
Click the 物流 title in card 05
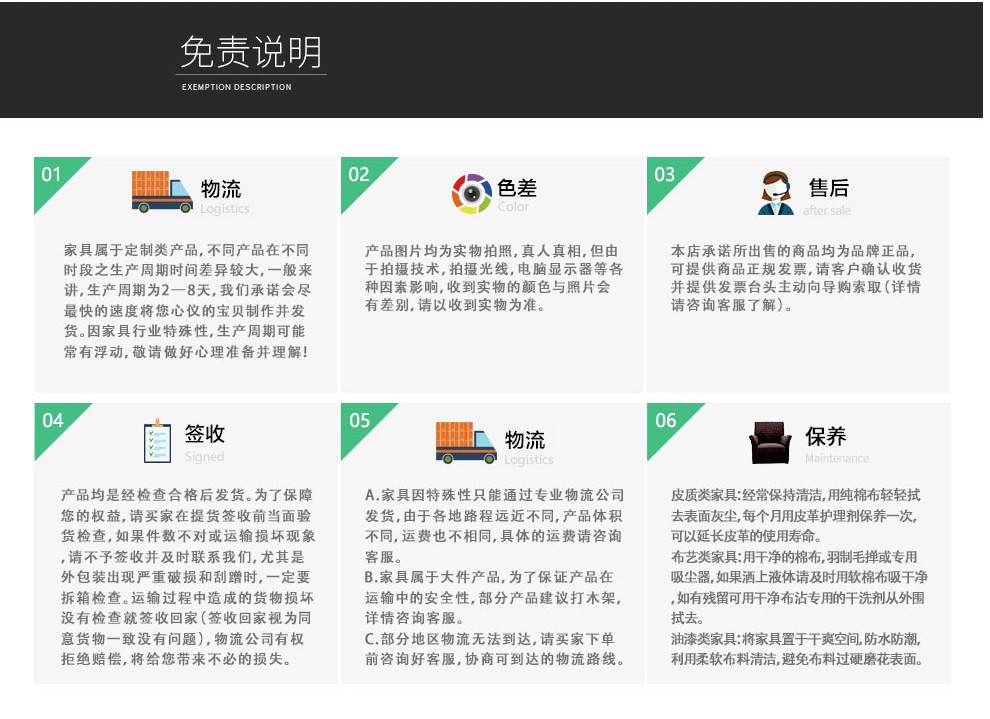525,440
